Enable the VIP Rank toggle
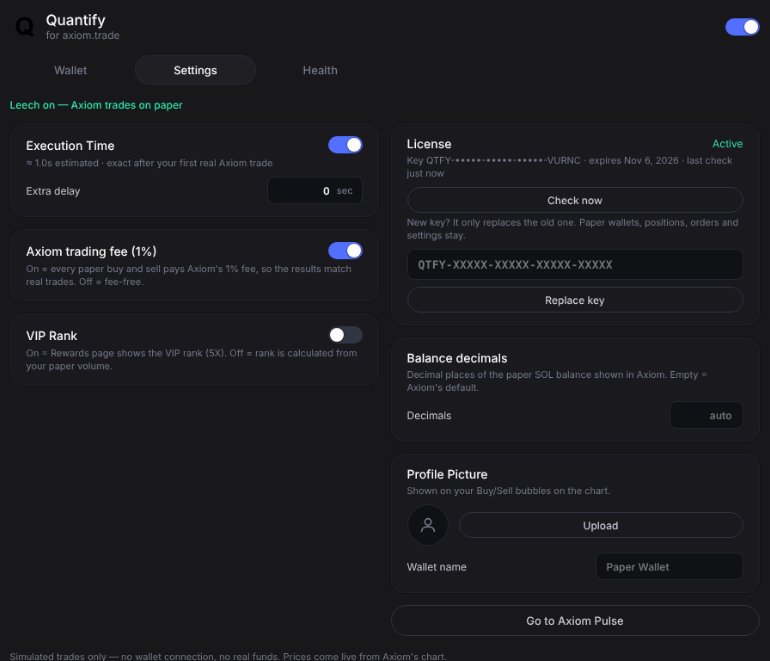The height and width of the screenshot is (661, 770). click(345, 335)
